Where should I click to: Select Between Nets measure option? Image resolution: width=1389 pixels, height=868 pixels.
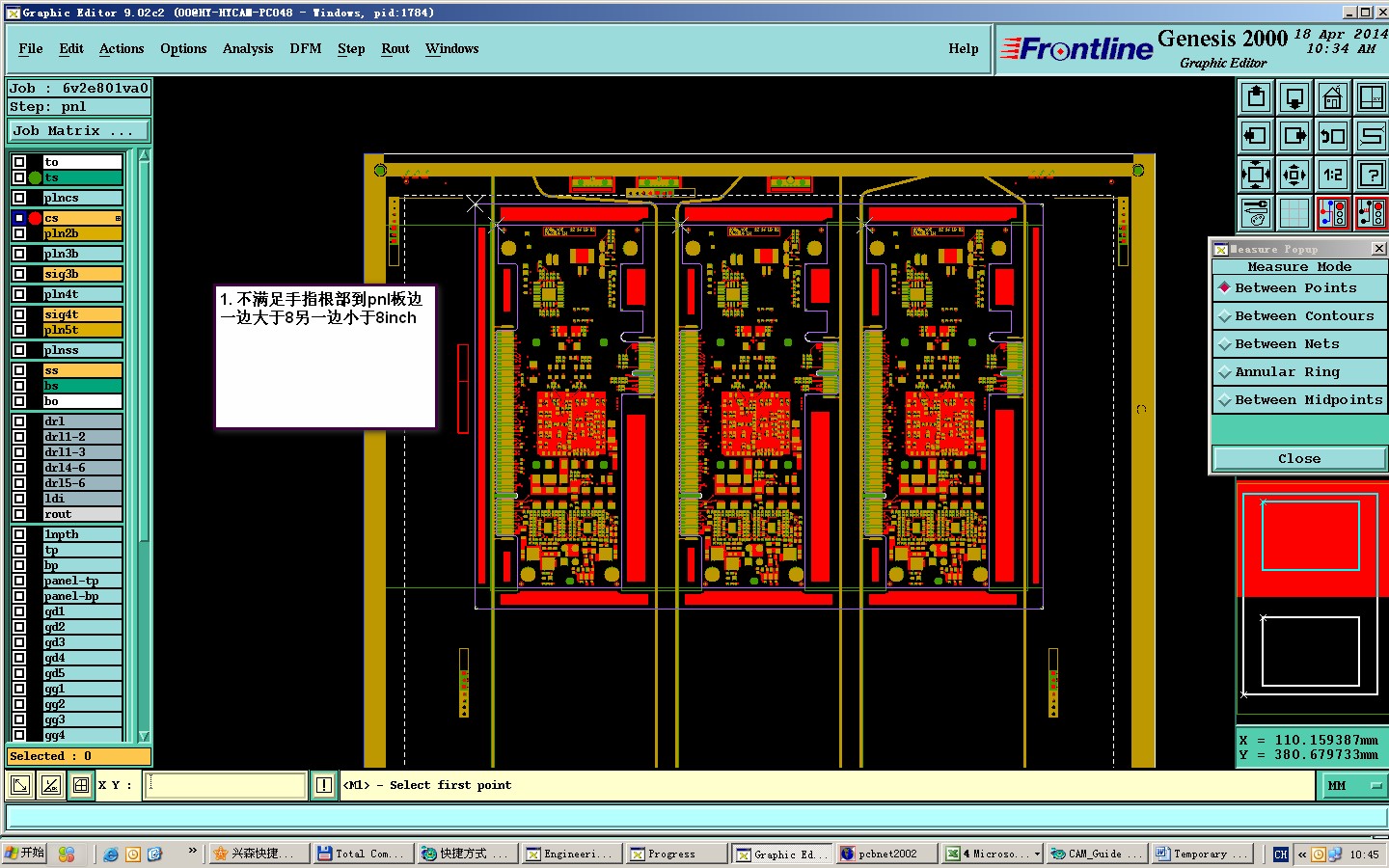click(x=1299, y=343)
